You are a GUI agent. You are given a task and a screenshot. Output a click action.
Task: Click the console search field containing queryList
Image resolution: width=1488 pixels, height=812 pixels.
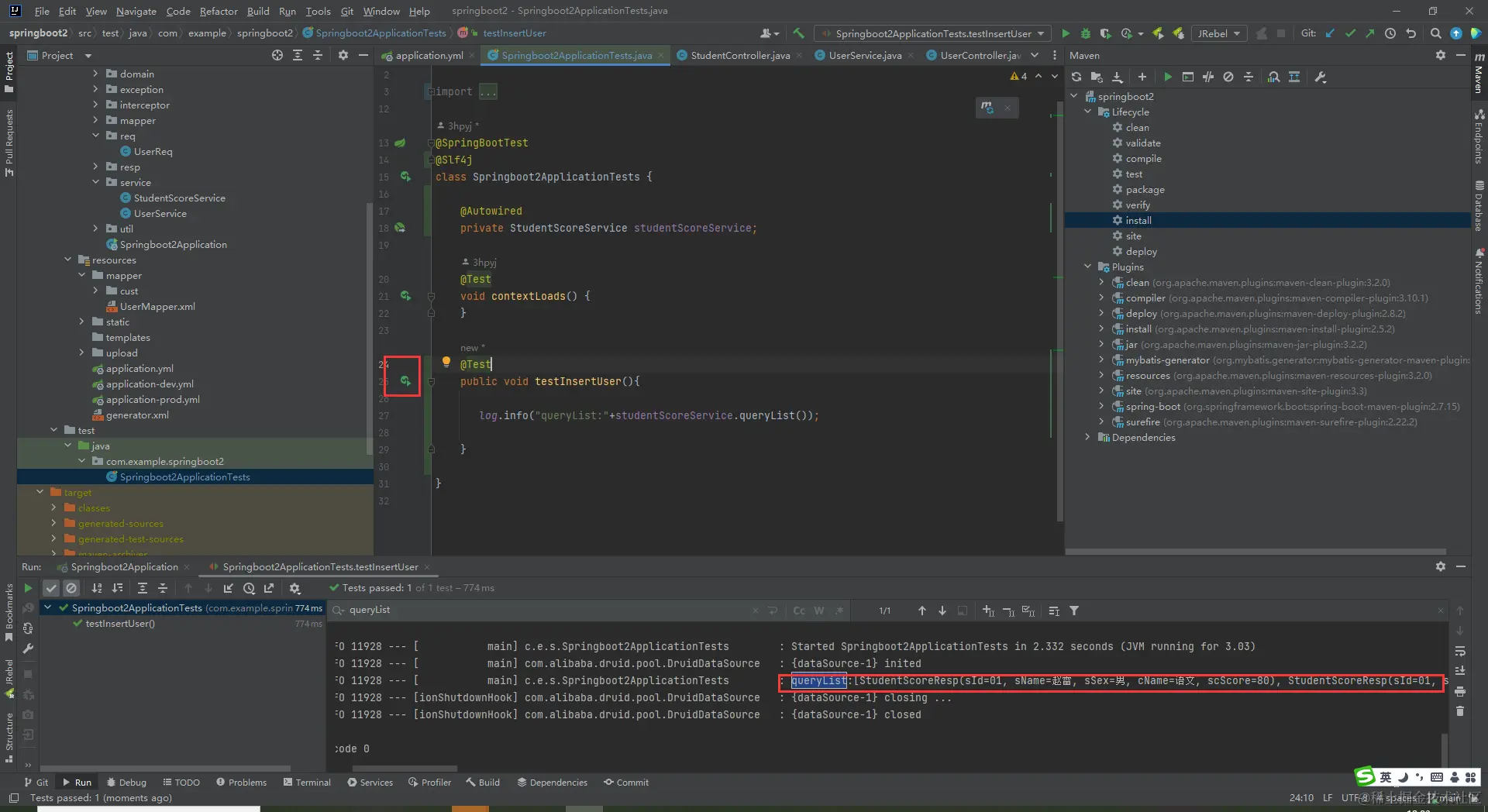coord(542,610)
